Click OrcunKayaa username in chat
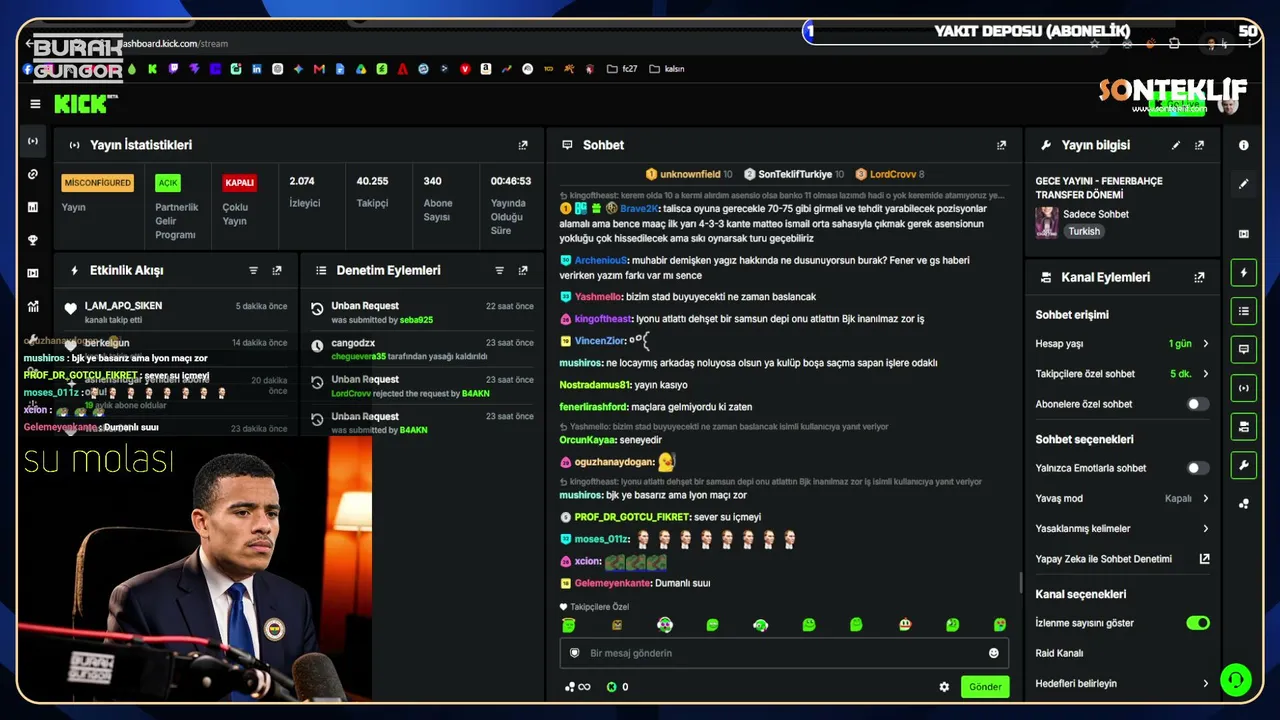 (589, 440)
